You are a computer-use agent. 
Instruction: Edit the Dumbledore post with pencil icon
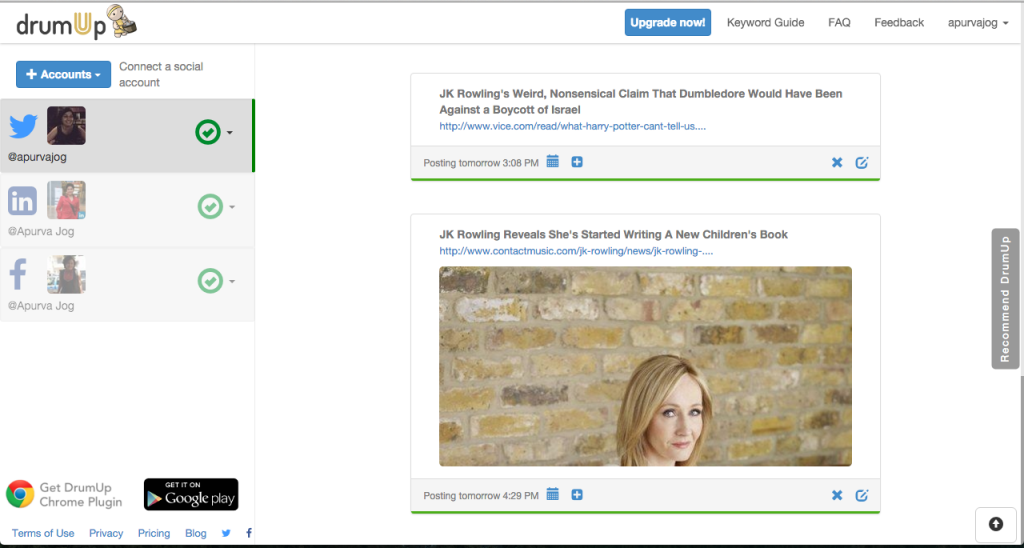pyautogui.click(x=862, y=163)
